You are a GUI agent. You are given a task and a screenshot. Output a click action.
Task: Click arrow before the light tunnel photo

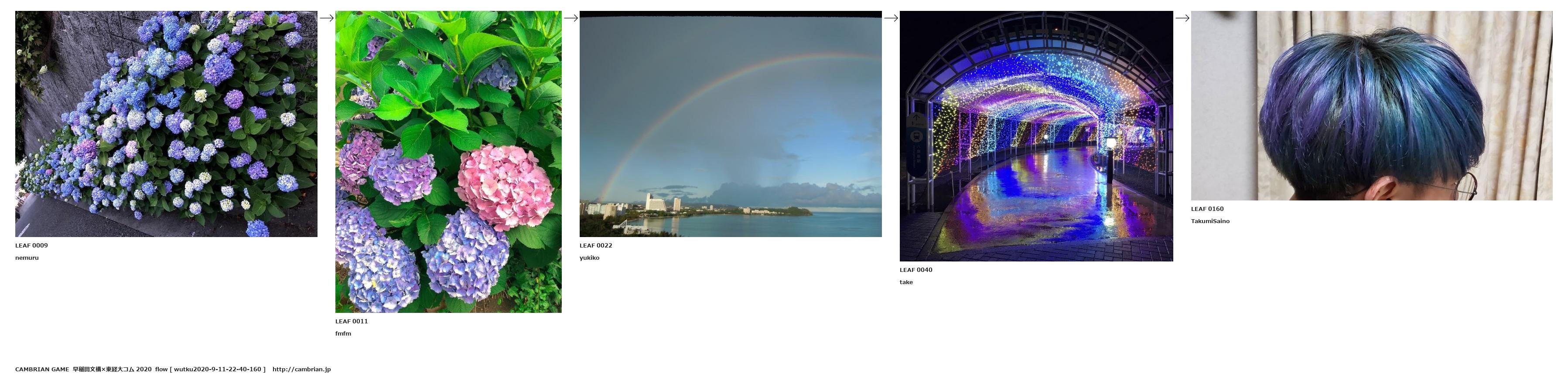click(x=891, y=18)
